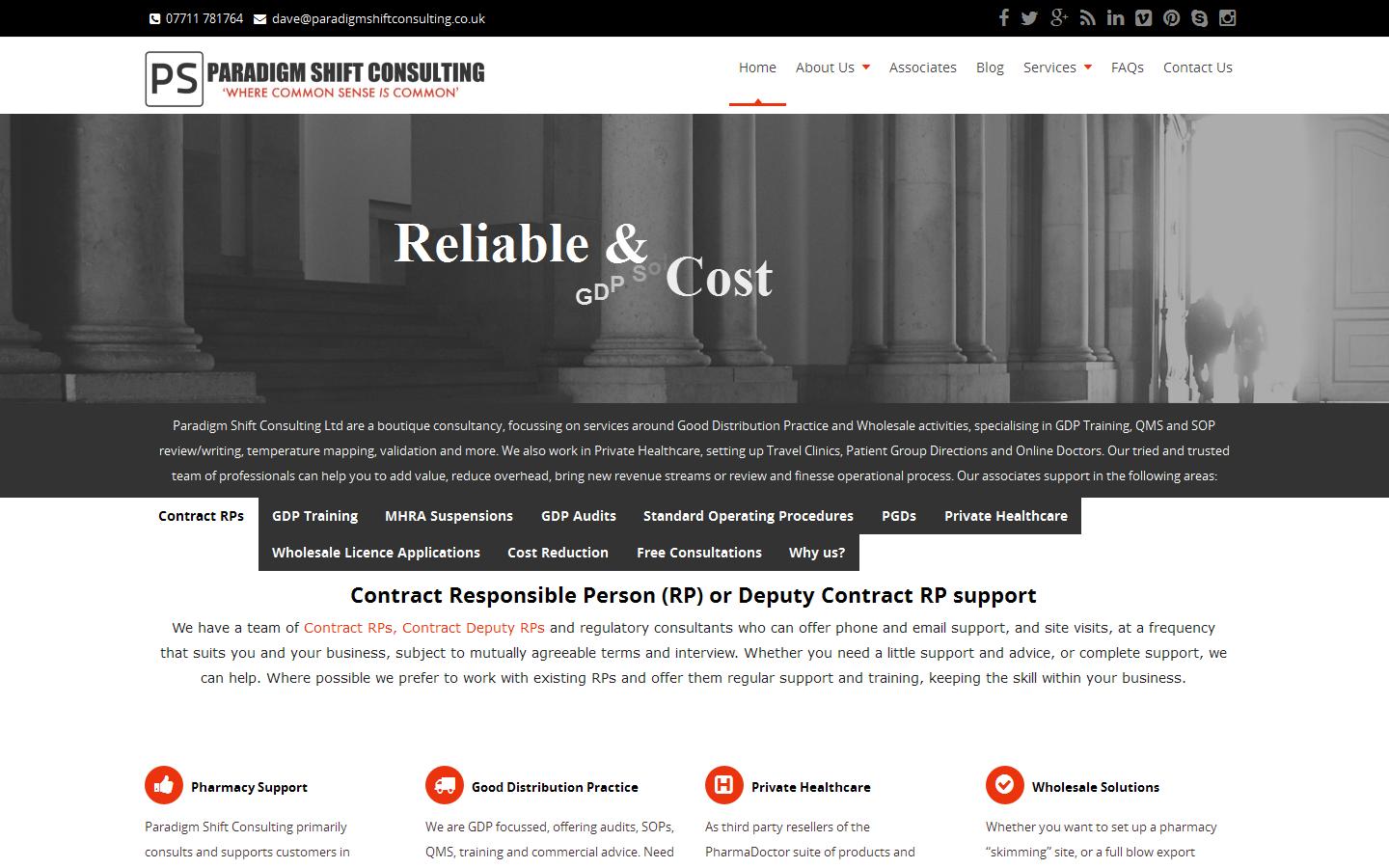Start a Skype contact via its icon
The image size is (1389, 868).
coord(1199,17)
